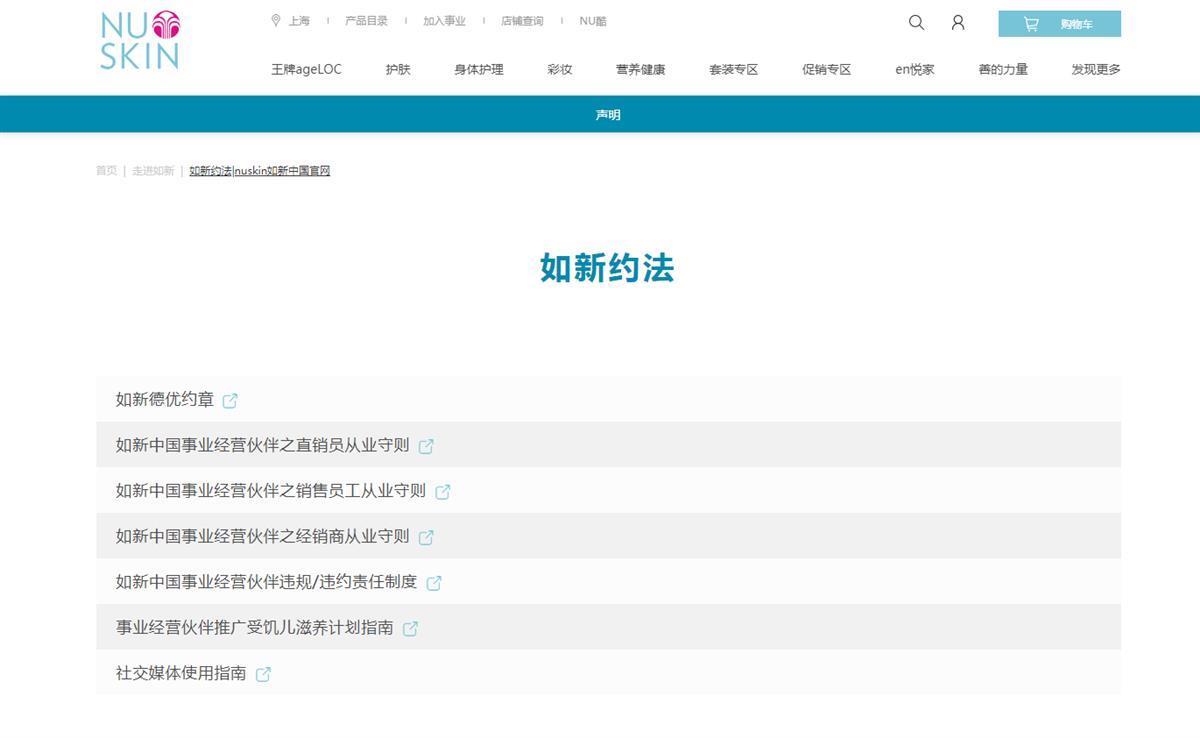Select the 声明 tab in blue bar
The width and height of the screenshot is (1200, 738).
pos(608,115)
